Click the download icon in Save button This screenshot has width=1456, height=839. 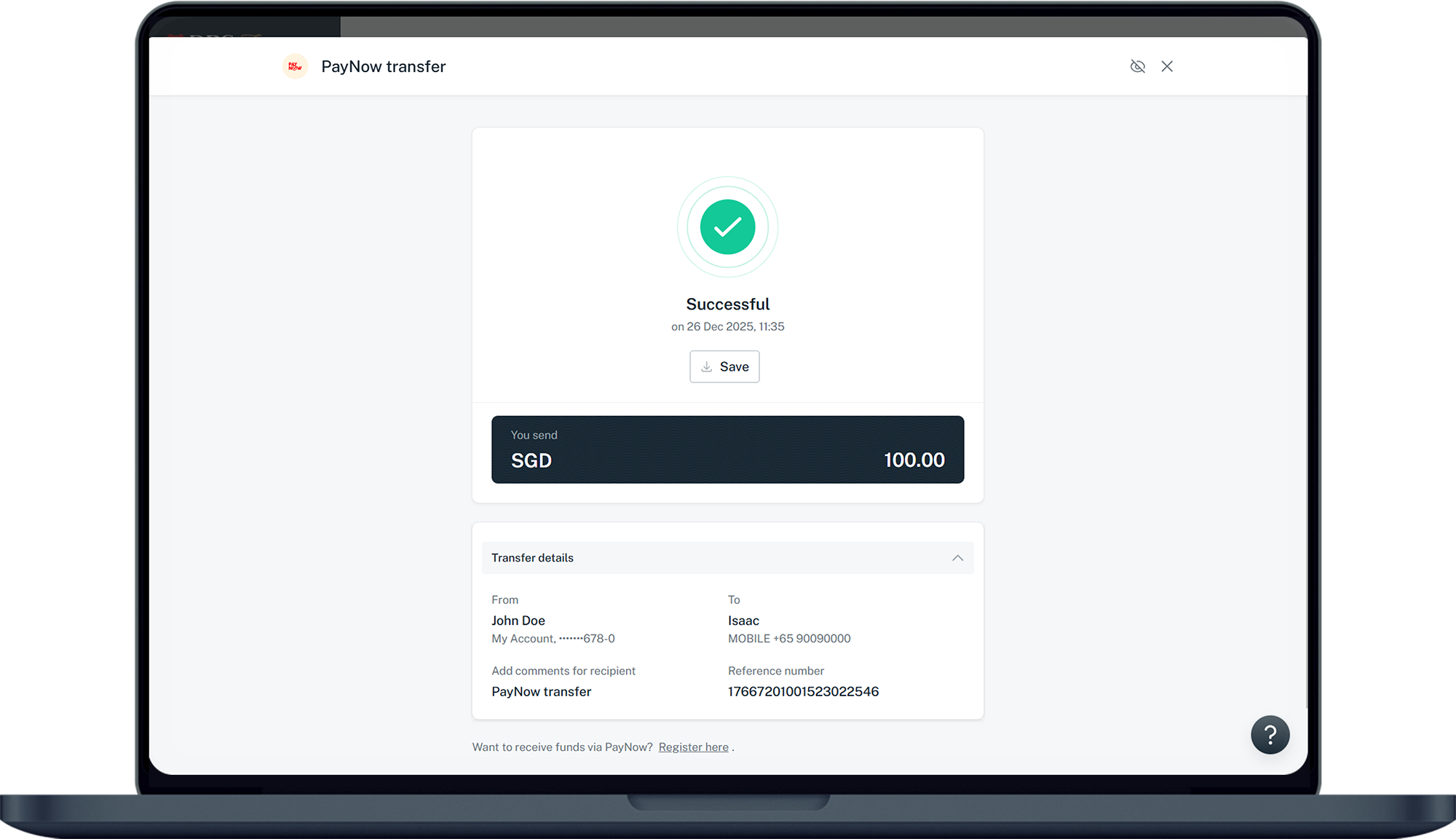tap(706, 366)
